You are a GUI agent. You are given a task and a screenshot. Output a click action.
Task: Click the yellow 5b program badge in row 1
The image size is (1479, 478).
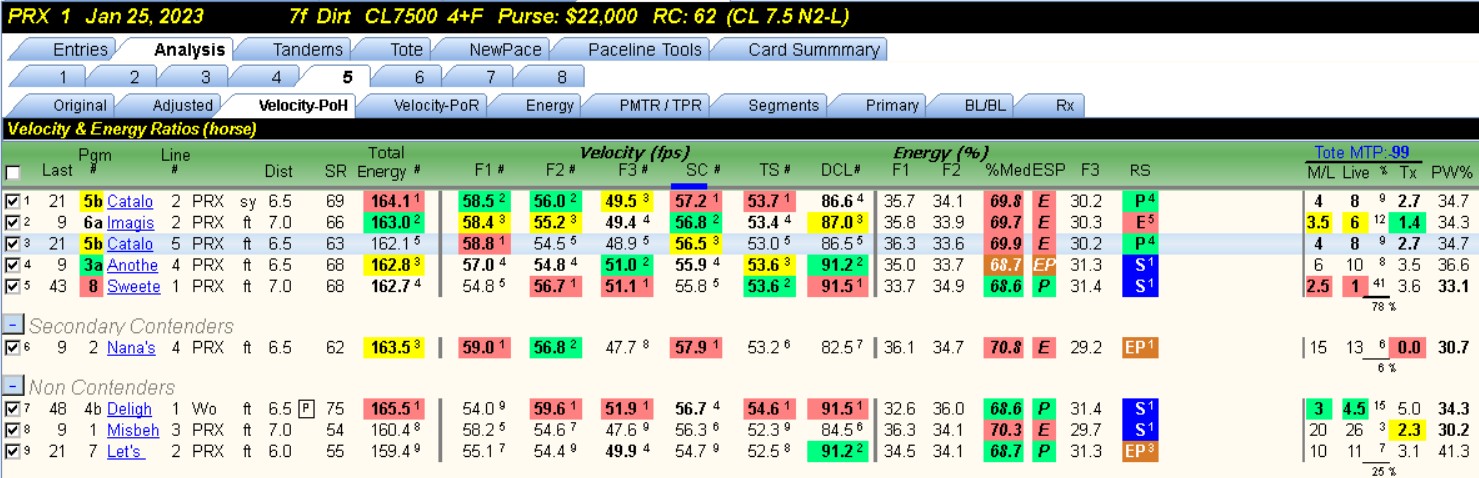[x=92, y=202]
